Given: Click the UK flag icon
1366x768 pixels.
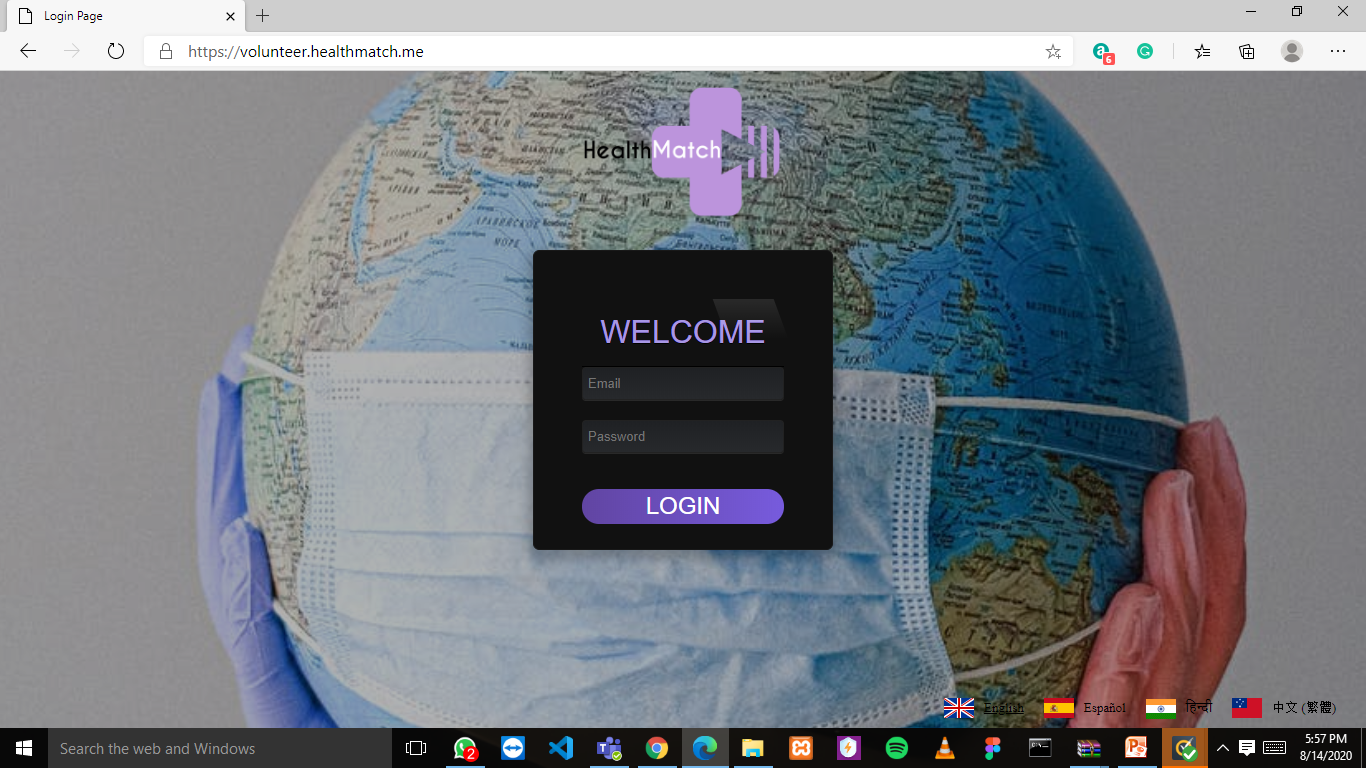Looking at the screenshot, I should (x=959, y=708).
